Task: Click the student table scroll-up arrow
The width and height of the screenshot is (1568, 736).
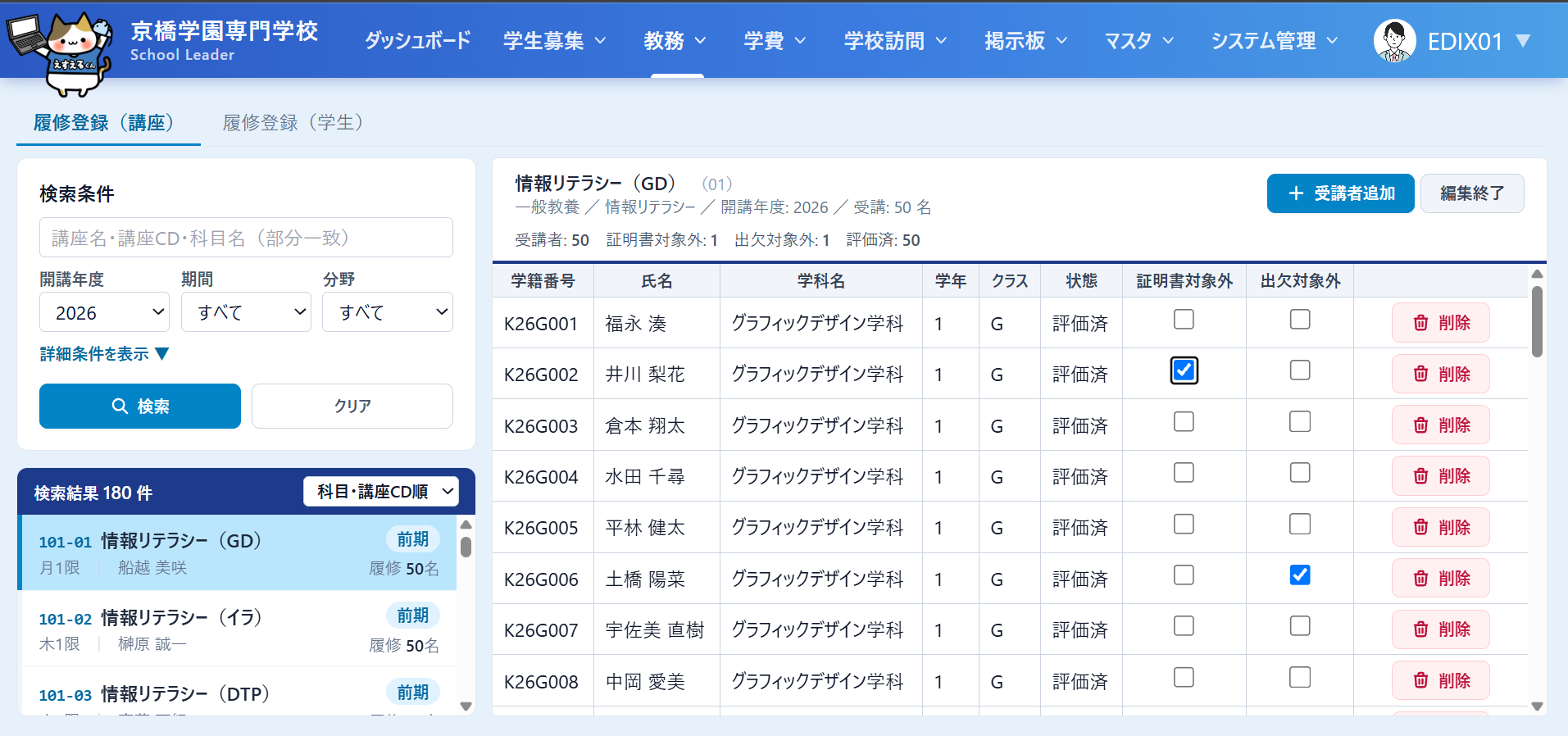Action: tap(1537, 274)
